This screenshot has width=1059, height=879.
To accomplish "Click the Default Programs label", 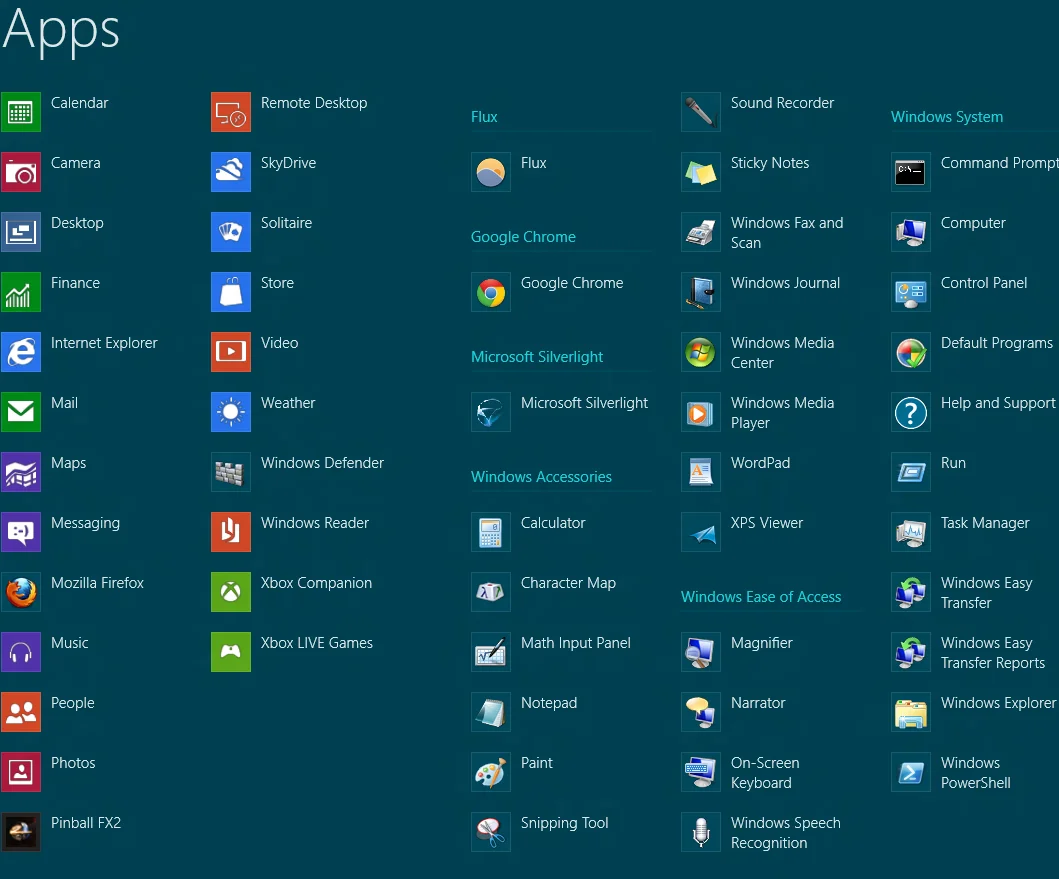I will (996, 343).
